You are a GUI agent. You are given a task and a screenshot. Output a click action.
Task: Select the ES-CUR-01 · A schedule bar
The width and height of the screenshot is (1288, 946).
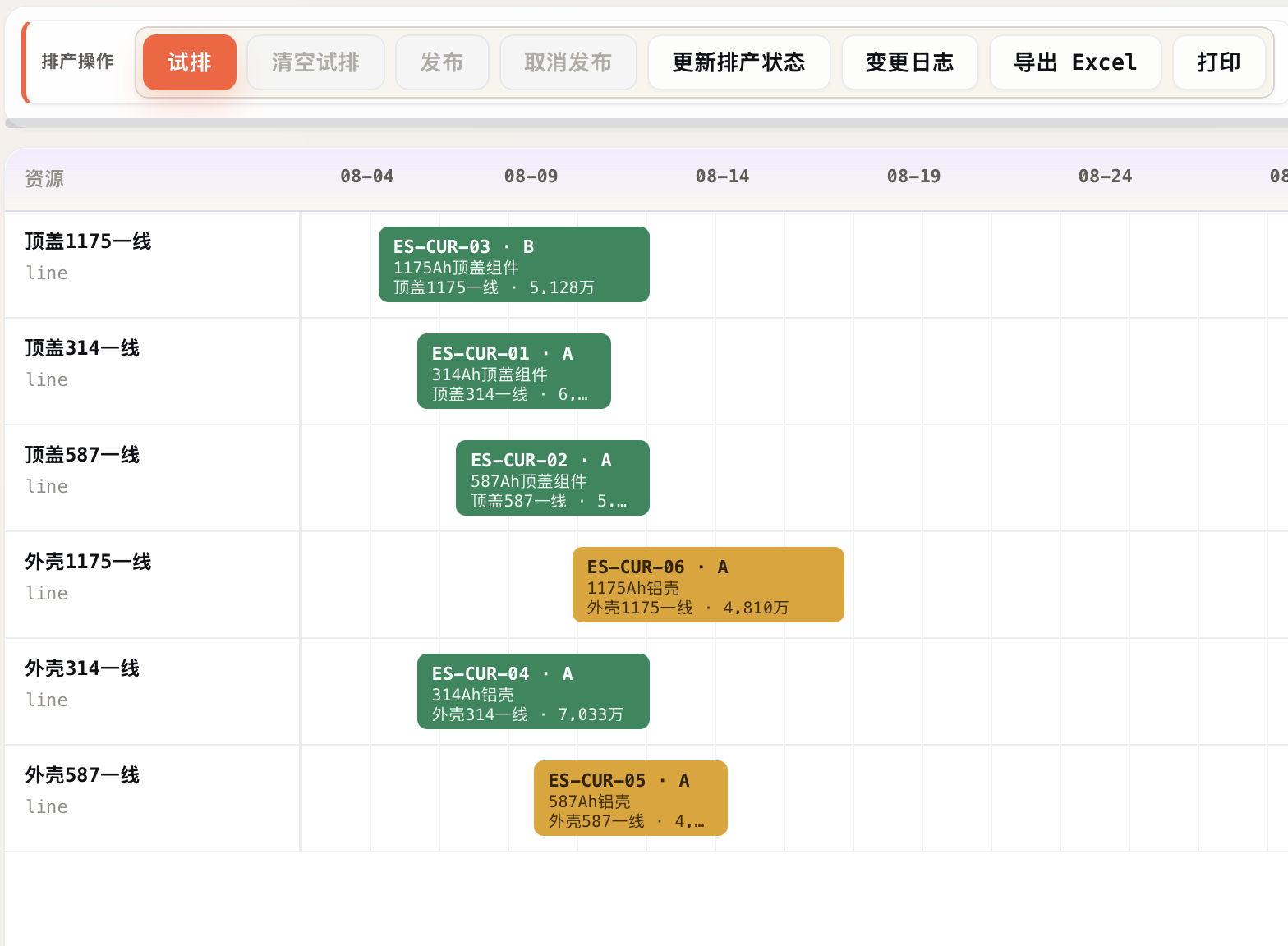(514, 371)
